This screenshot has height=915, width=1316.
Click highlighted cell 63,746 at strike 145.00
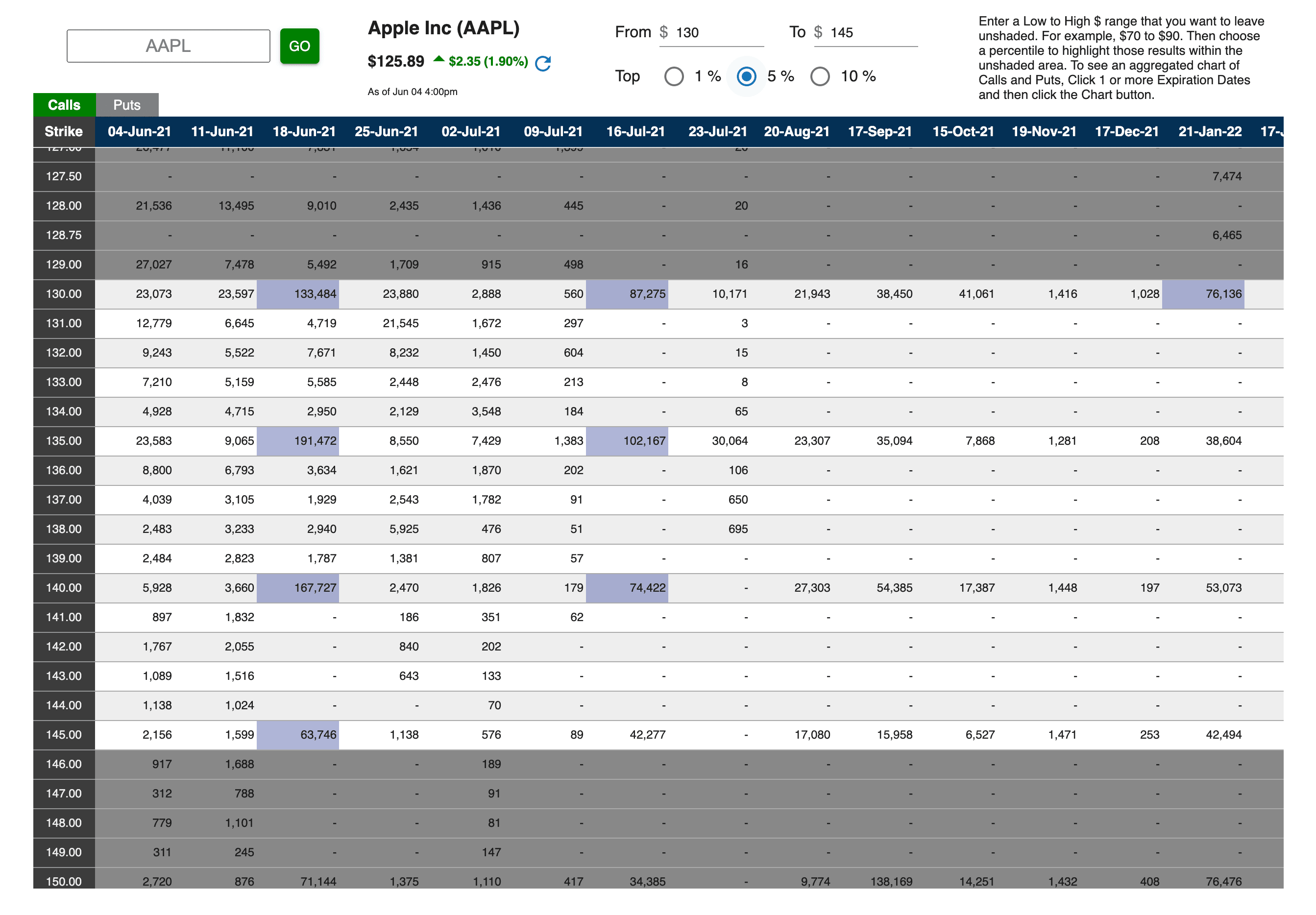[298, 735]
